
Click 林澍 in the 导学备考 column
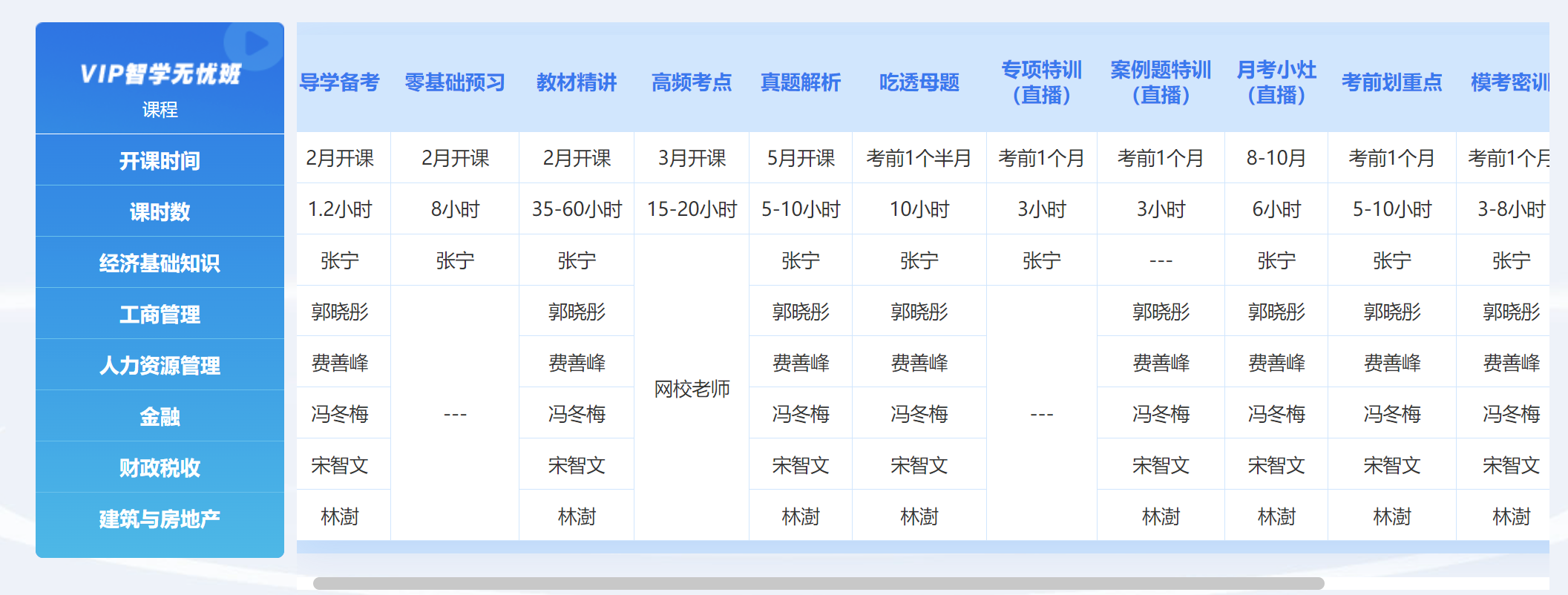(x=340, y=516)
